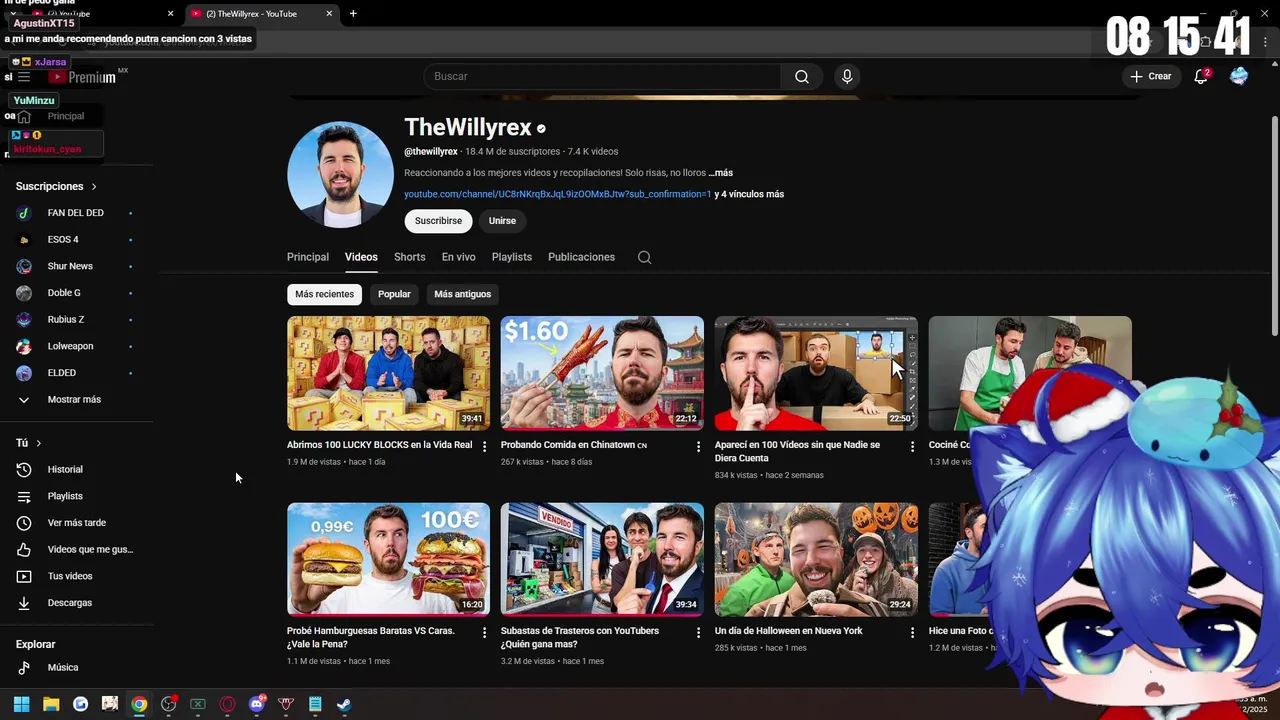The image size is (1280, 720).
Task: Open options for Hamburguesas Baratas video
Action: (485, 632)
